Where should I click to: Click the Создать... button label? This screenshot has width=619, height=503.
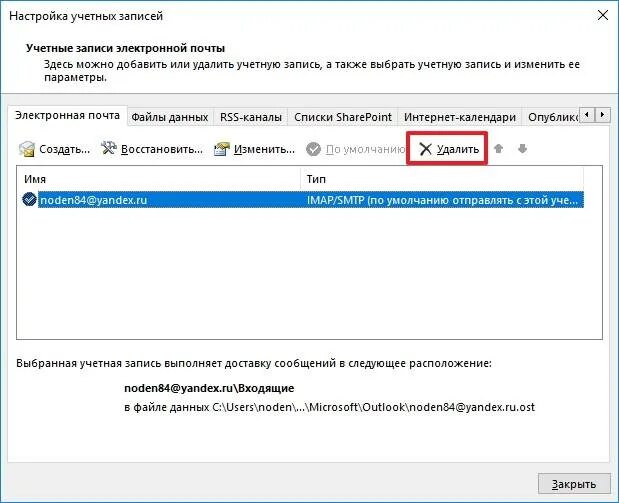tap(64, 149)
